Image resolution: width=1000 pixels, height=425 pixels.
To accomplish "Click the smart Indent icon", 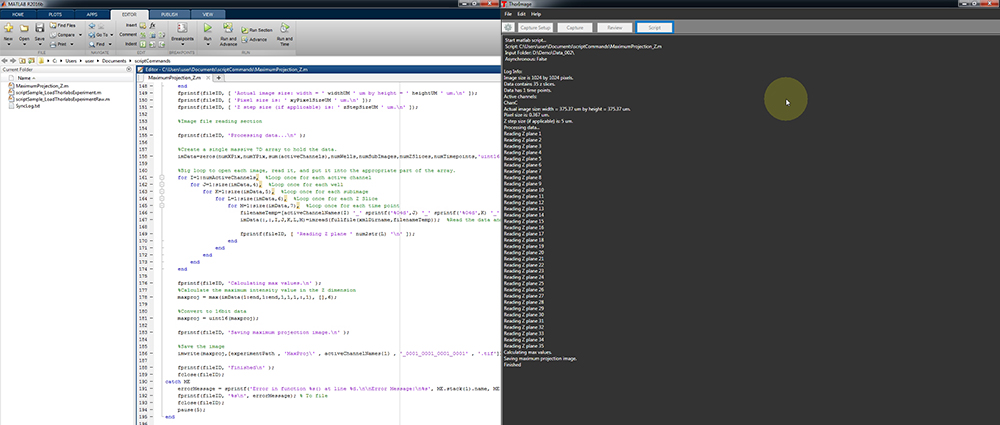I will coord(143,44).
